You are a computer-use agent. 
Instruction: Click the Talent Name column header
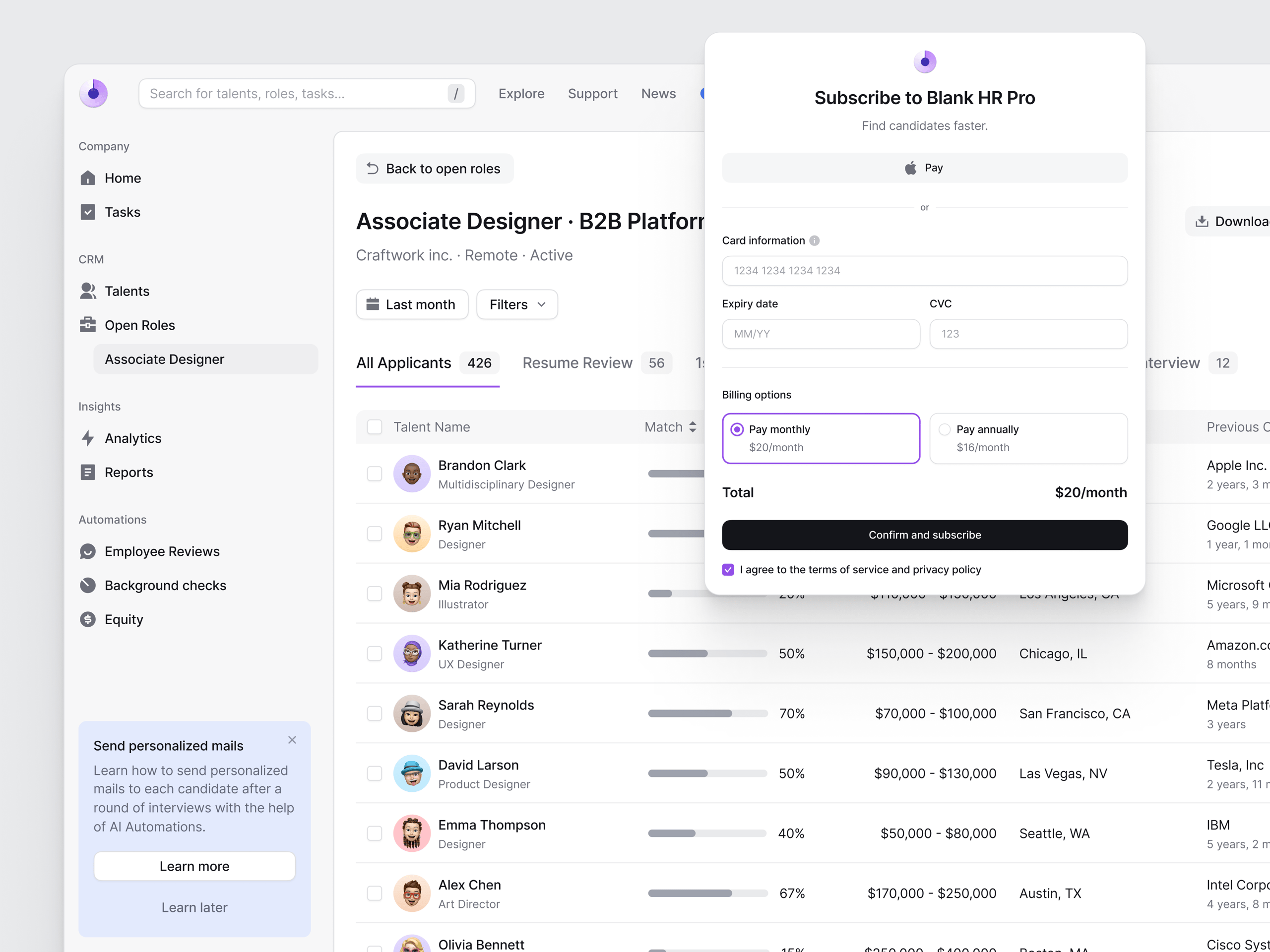coord(431,427)
